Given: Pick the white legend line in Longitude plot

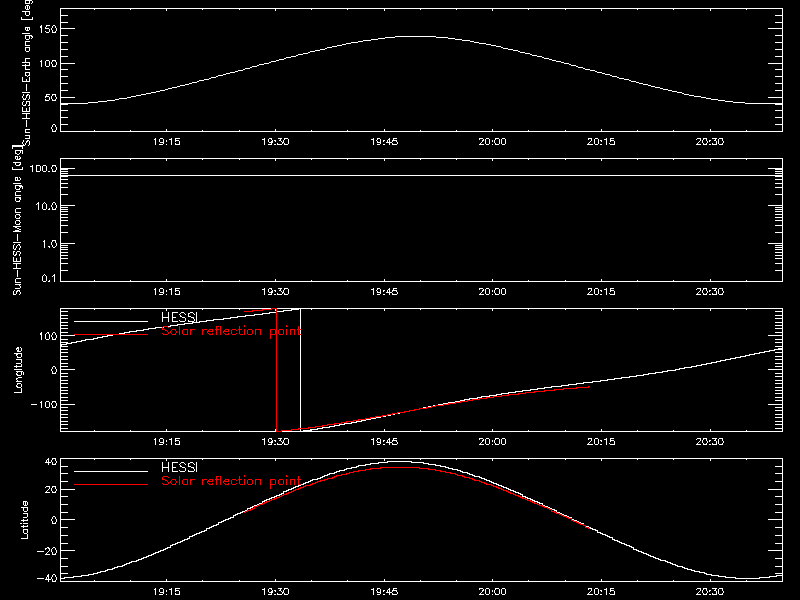Looking at the screenshot, I should [x=111, y=321].
